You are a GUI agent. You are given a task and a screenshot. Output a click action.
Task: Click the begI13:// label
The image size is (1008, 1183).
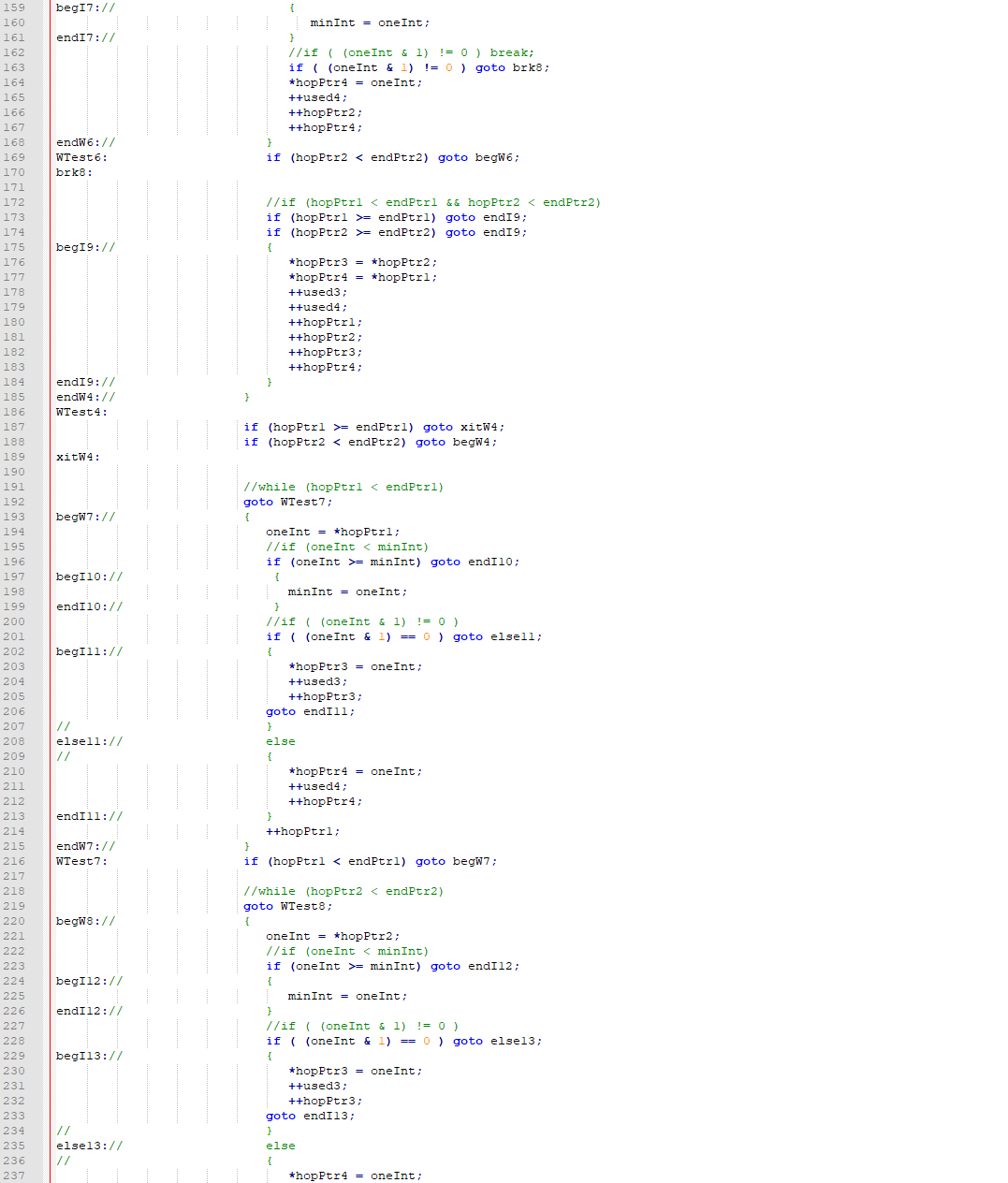(89, 1056)
